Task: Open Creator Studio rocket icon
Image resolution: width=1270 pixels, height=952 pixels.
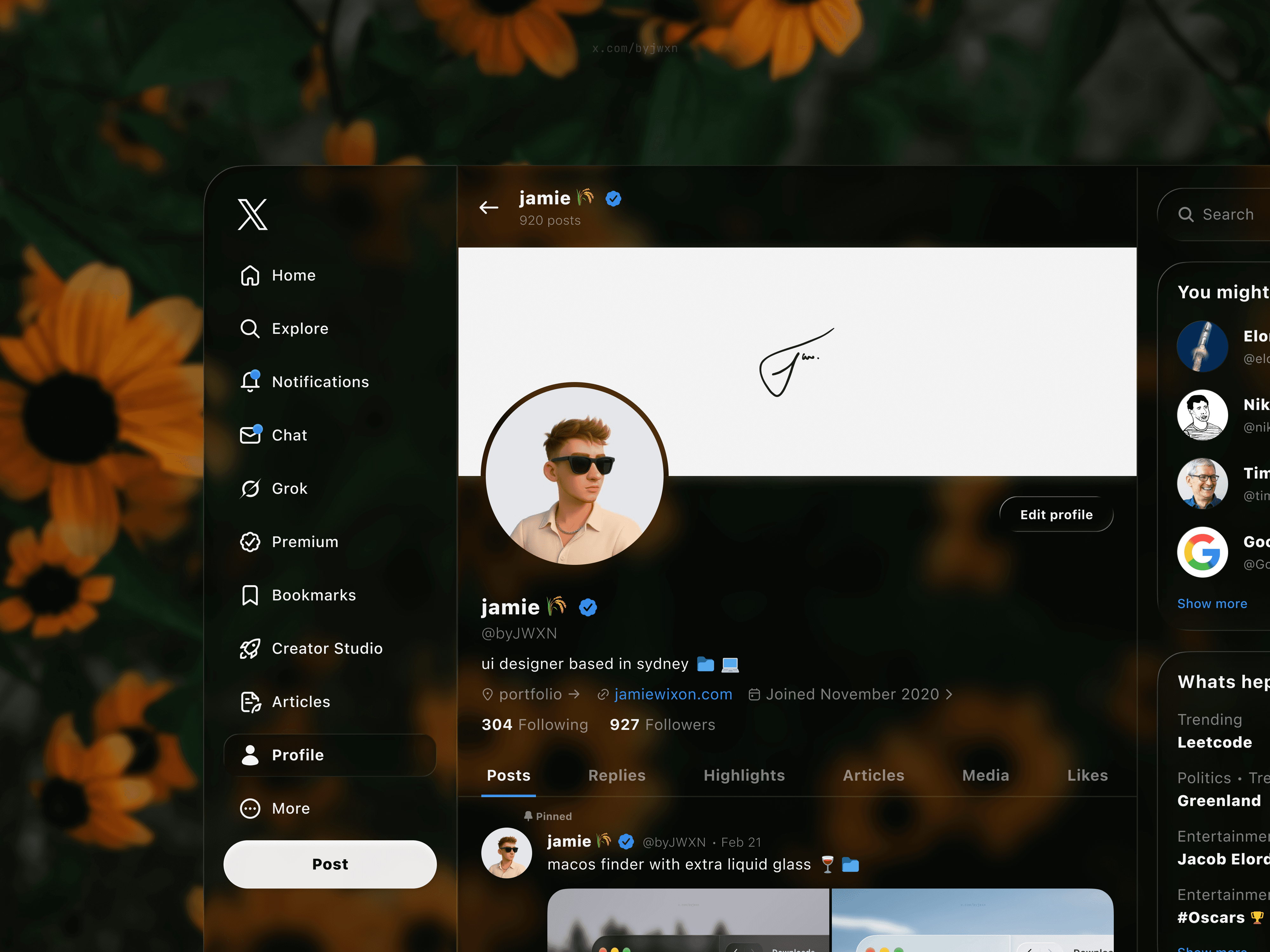Action: click(250, 648)
